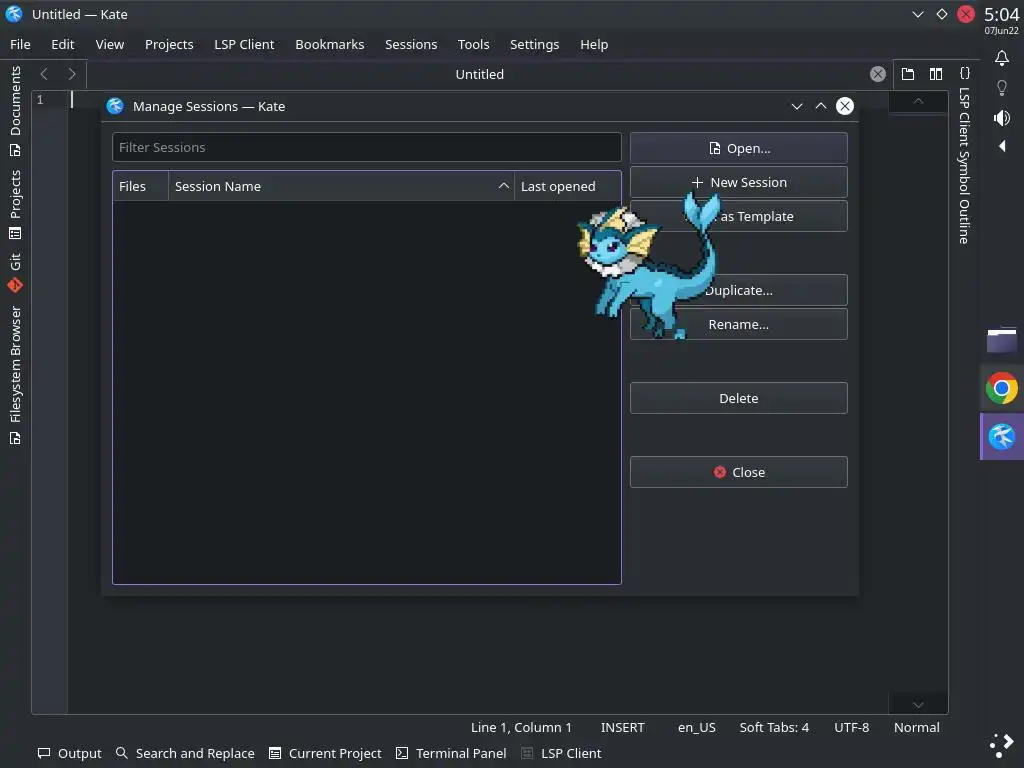This screenshot has height=768, width=1024.
Task: Click the session as Template button
Action: 739,216
